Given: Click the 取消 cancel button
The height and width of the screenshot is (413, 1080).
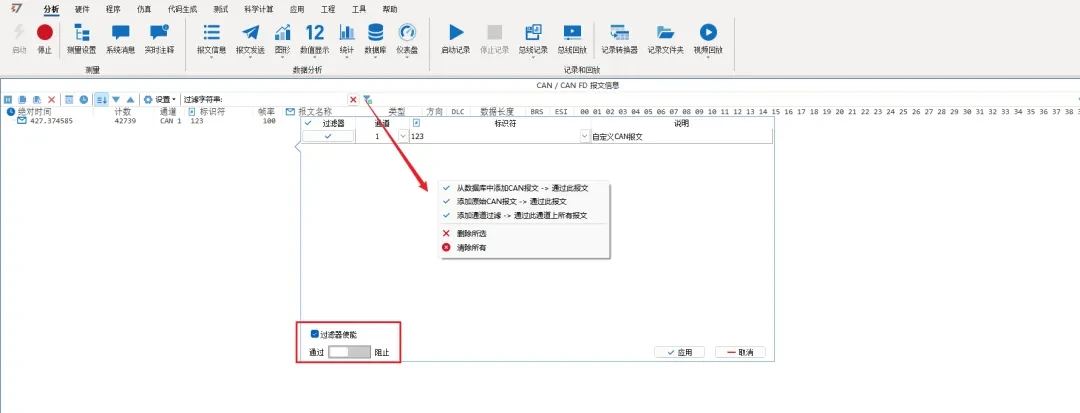Looking at the screenshot, I should [x=740, y=352].
